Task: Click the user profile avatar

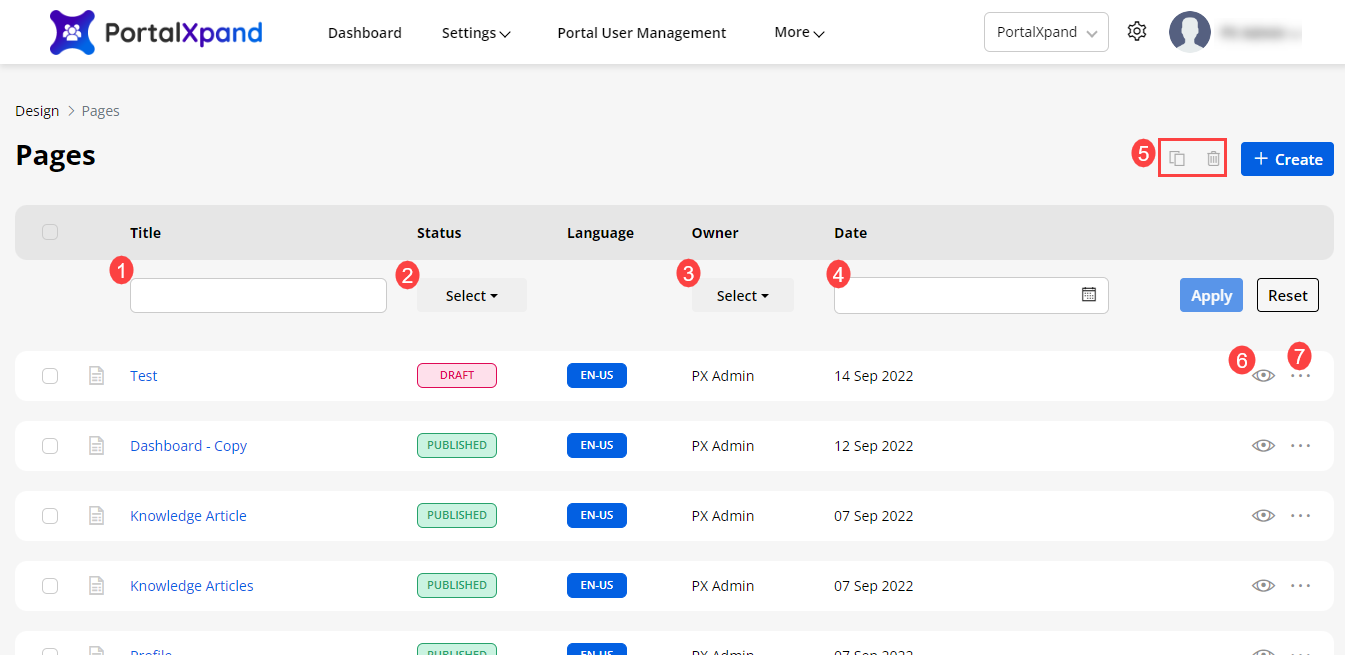Action: tap(1189, 32)
